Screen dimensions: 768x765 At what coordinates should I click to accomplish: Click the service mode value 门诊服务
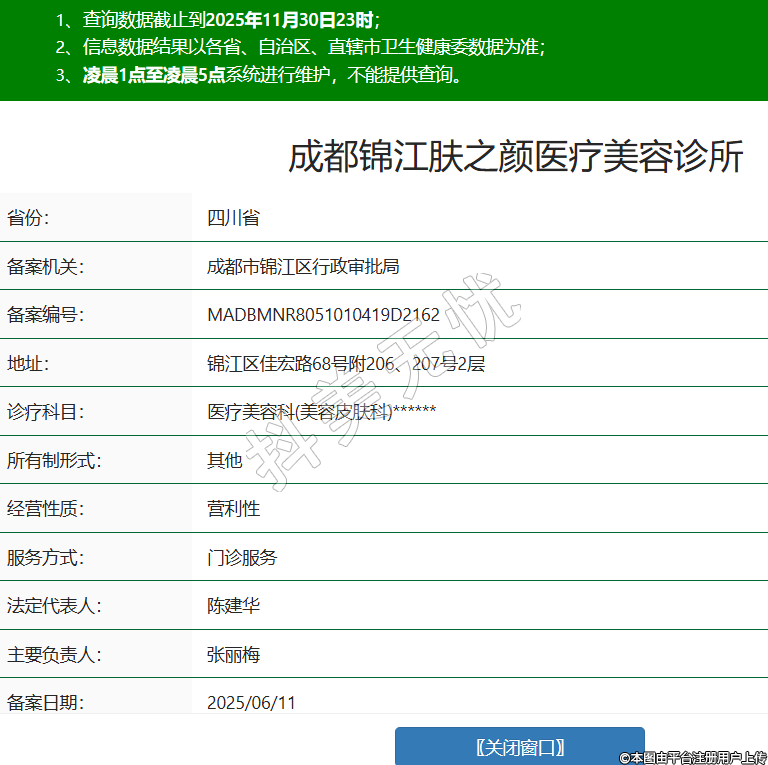coord(242,558)
